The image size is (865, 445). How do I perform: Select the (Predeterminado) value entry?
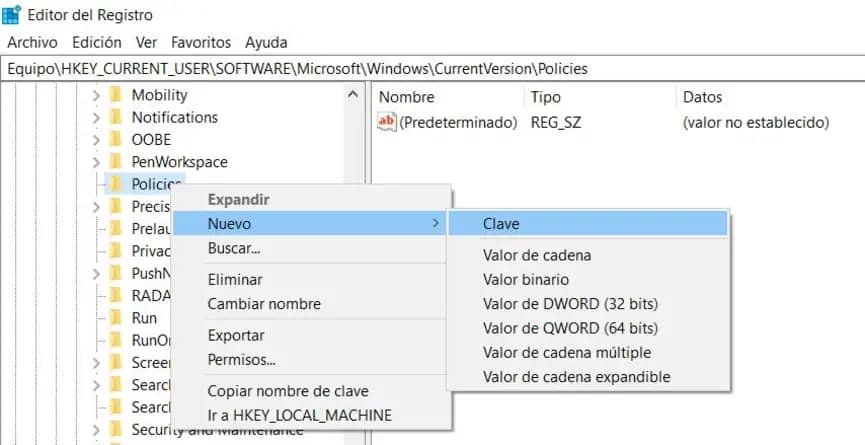click(x=457, y=122)
